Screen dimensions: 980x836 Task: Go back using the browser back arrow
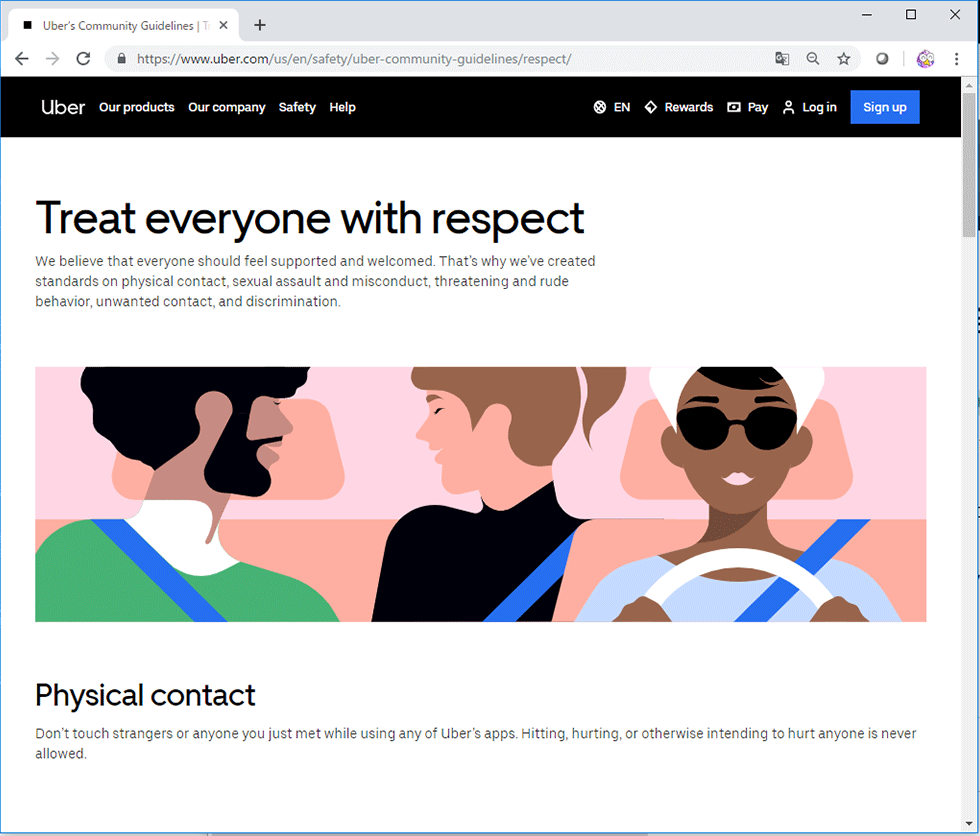click(x=22, y=59)
